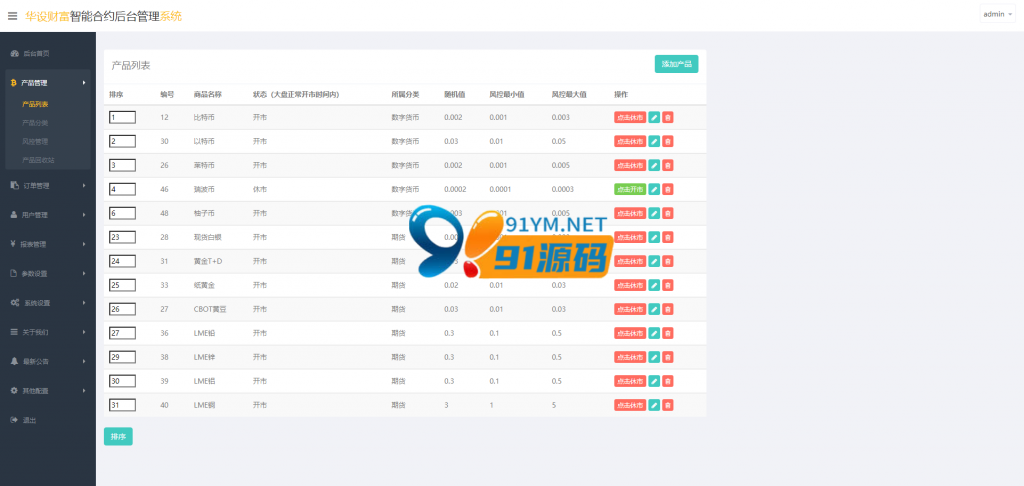
Task: Click the 其他配置 gear icon
Action: [x=14, y=391]
